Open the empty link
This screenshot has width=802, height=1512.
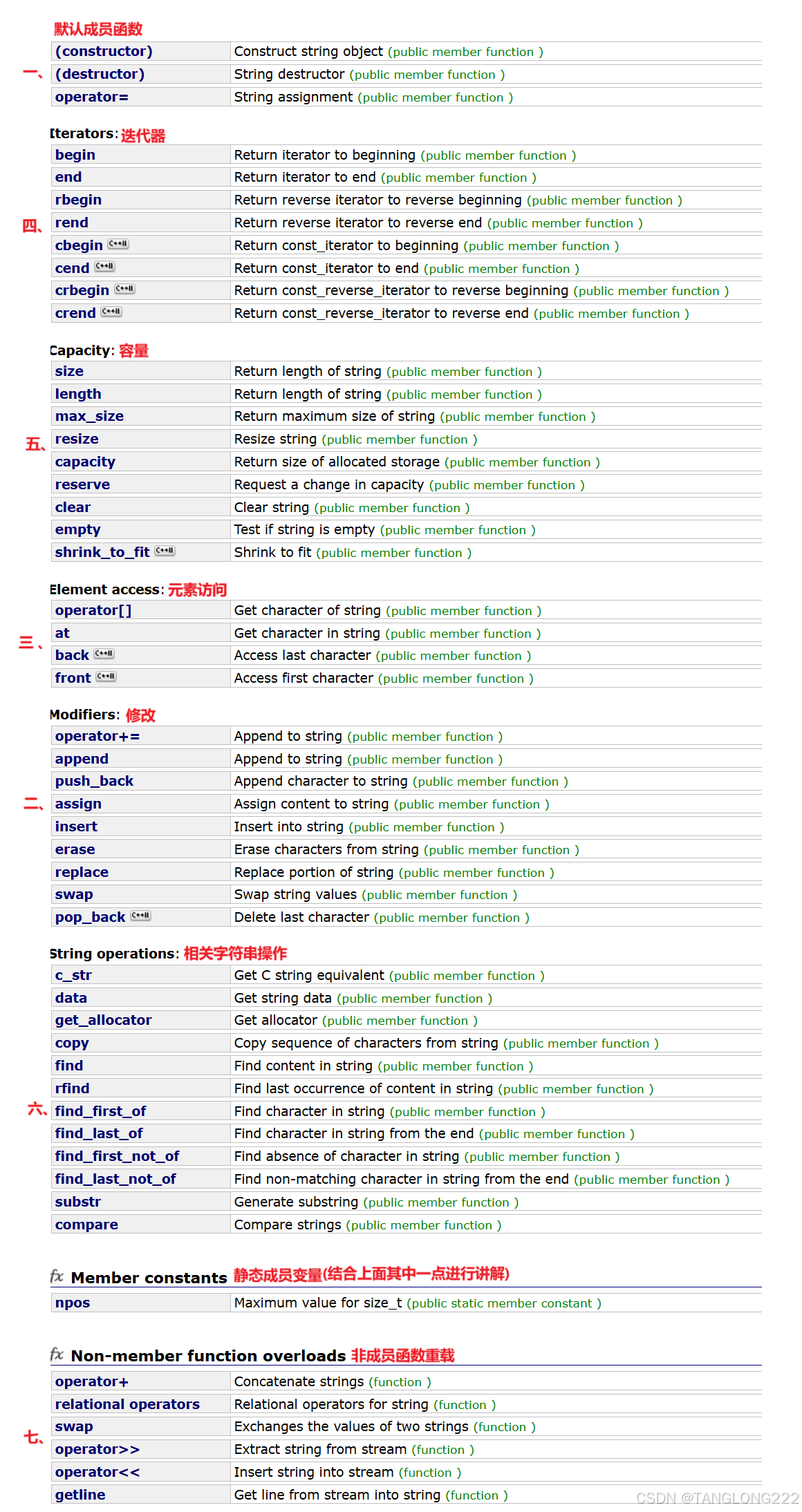pos(77,529)
